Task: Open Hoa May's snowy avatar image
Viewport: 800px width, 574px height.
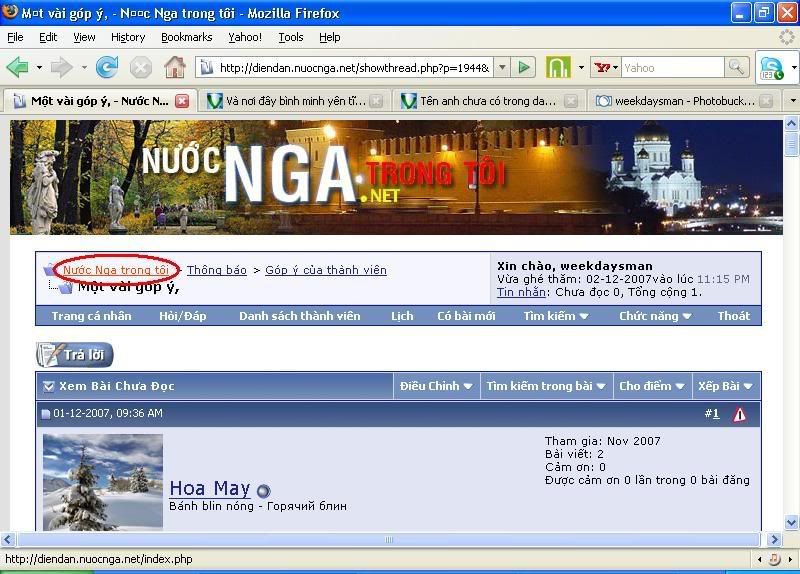Action: pyautogui.click(x=103, y=482)
